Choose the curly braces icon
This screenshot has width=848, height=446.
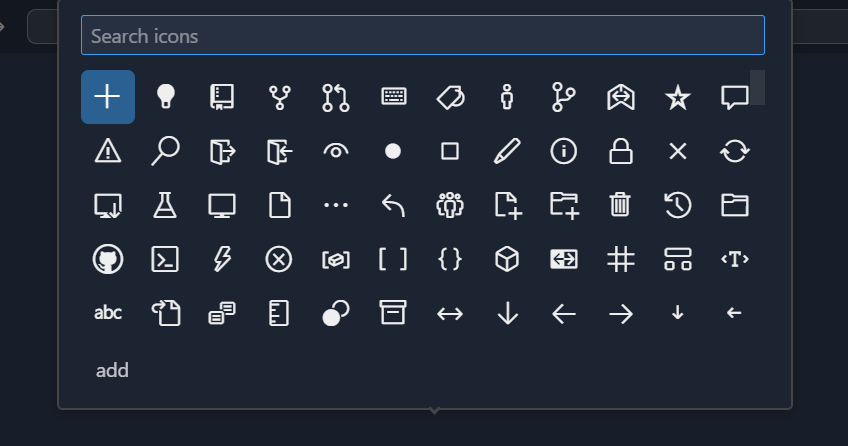pyautogui.click(x=450, y=259)
